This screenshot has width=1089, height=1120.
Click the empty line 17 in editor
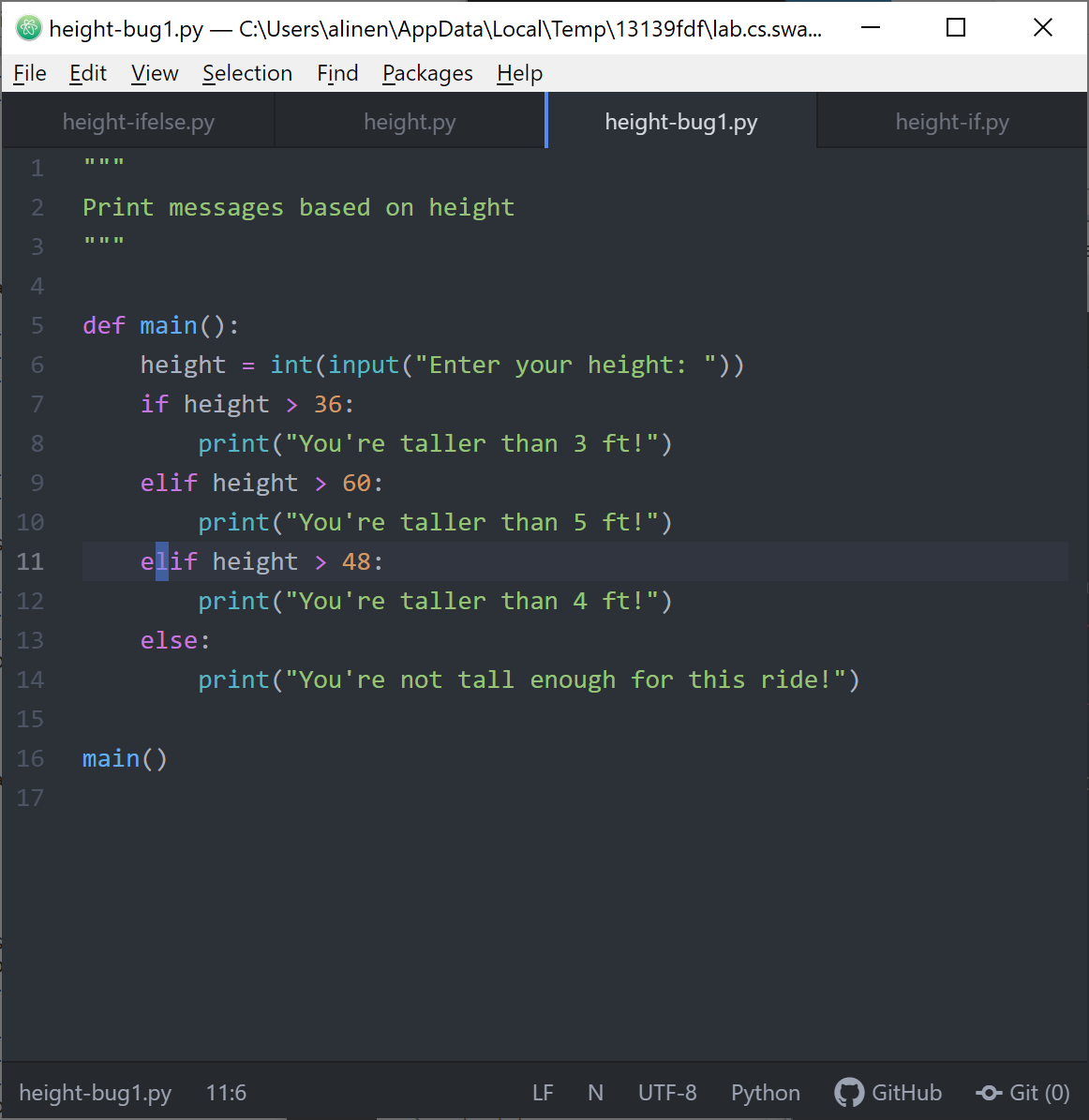click(575, 798)
